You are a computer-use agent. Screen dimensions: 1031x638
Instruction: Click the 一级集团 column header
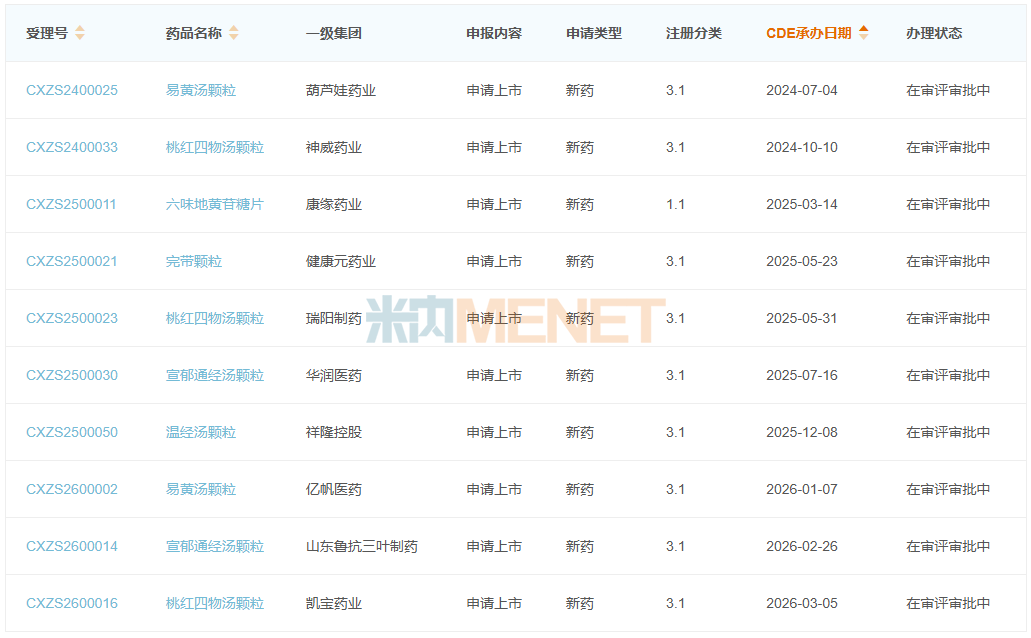point(333,33)
